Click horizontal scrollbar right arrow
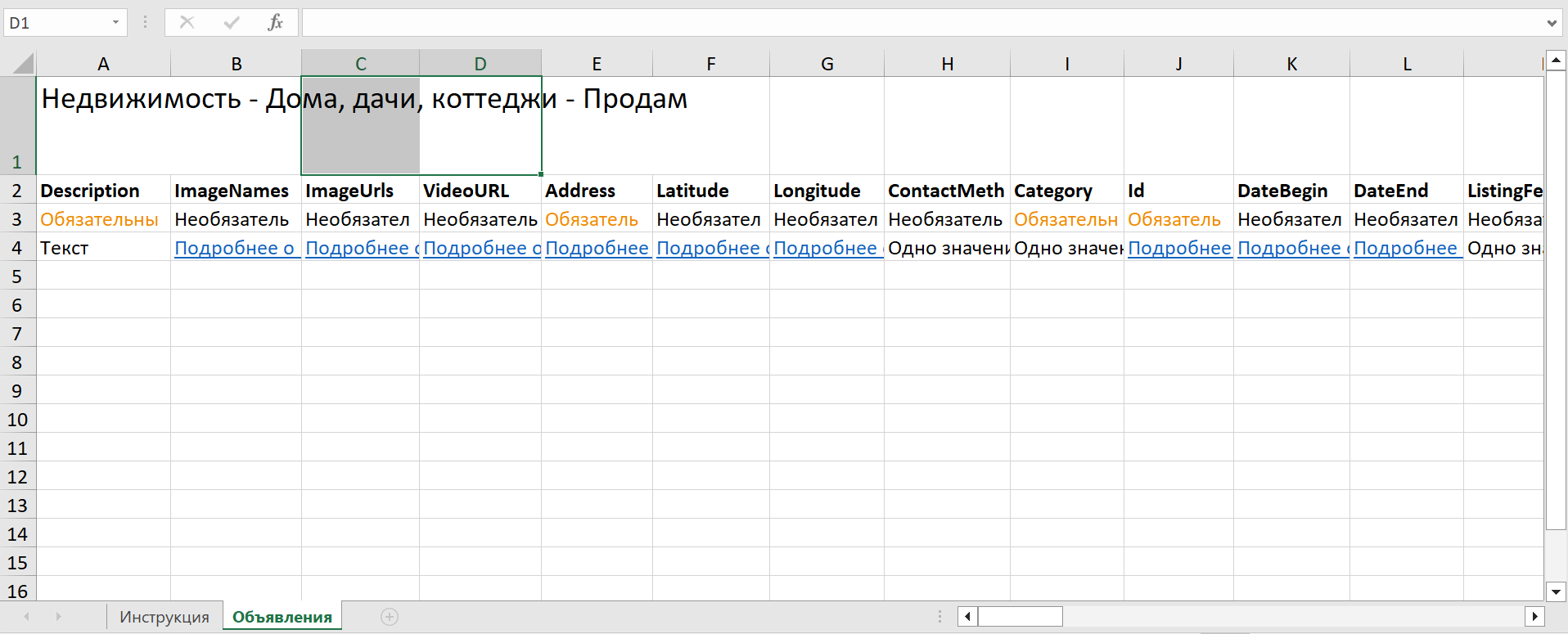This screenshot has height=634, width=1568. tap(1534, 616)
